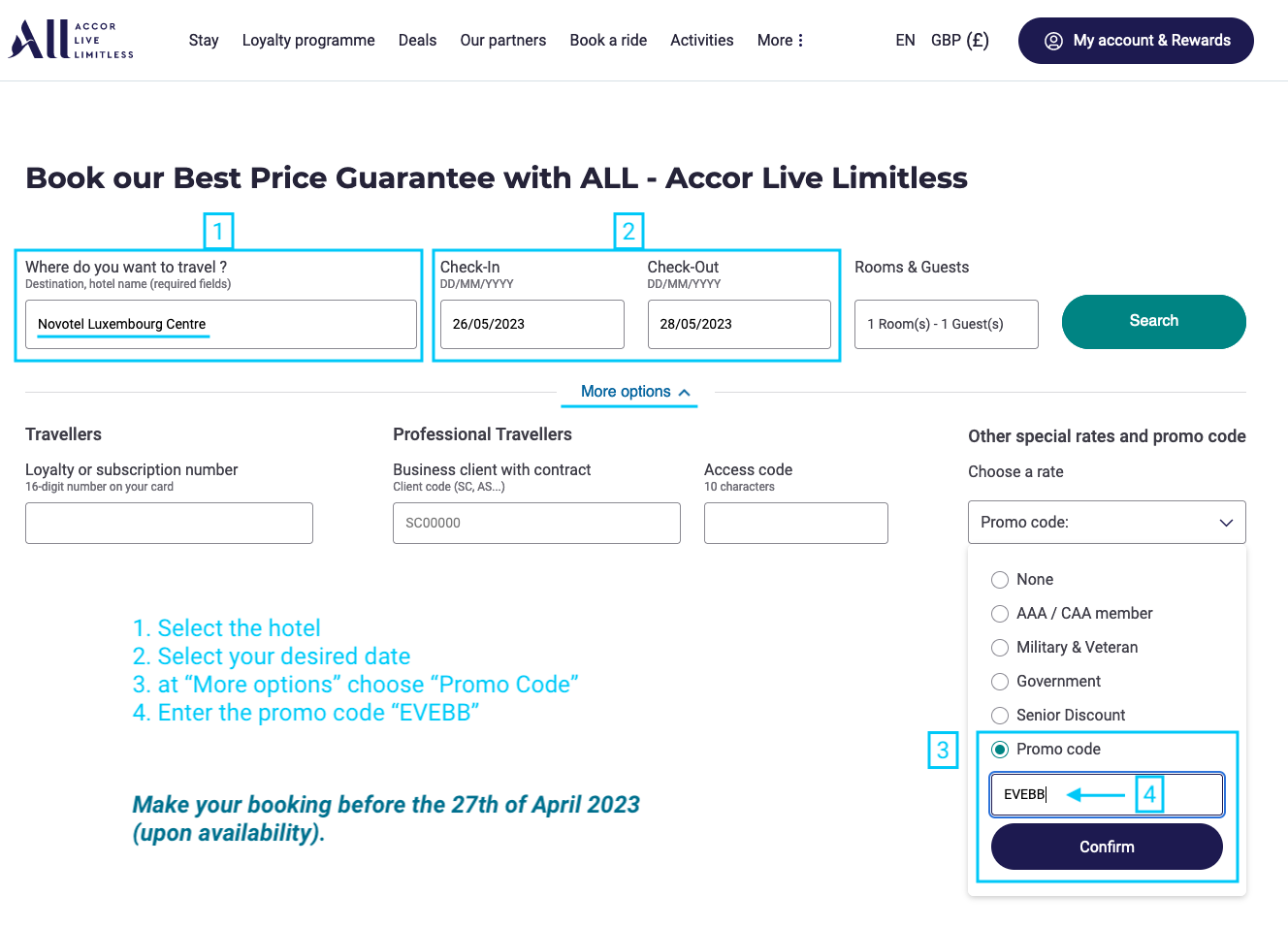This screenshot has height=928, width=1288.
Task: Click the green Search button
Action: pos(1153,322)
